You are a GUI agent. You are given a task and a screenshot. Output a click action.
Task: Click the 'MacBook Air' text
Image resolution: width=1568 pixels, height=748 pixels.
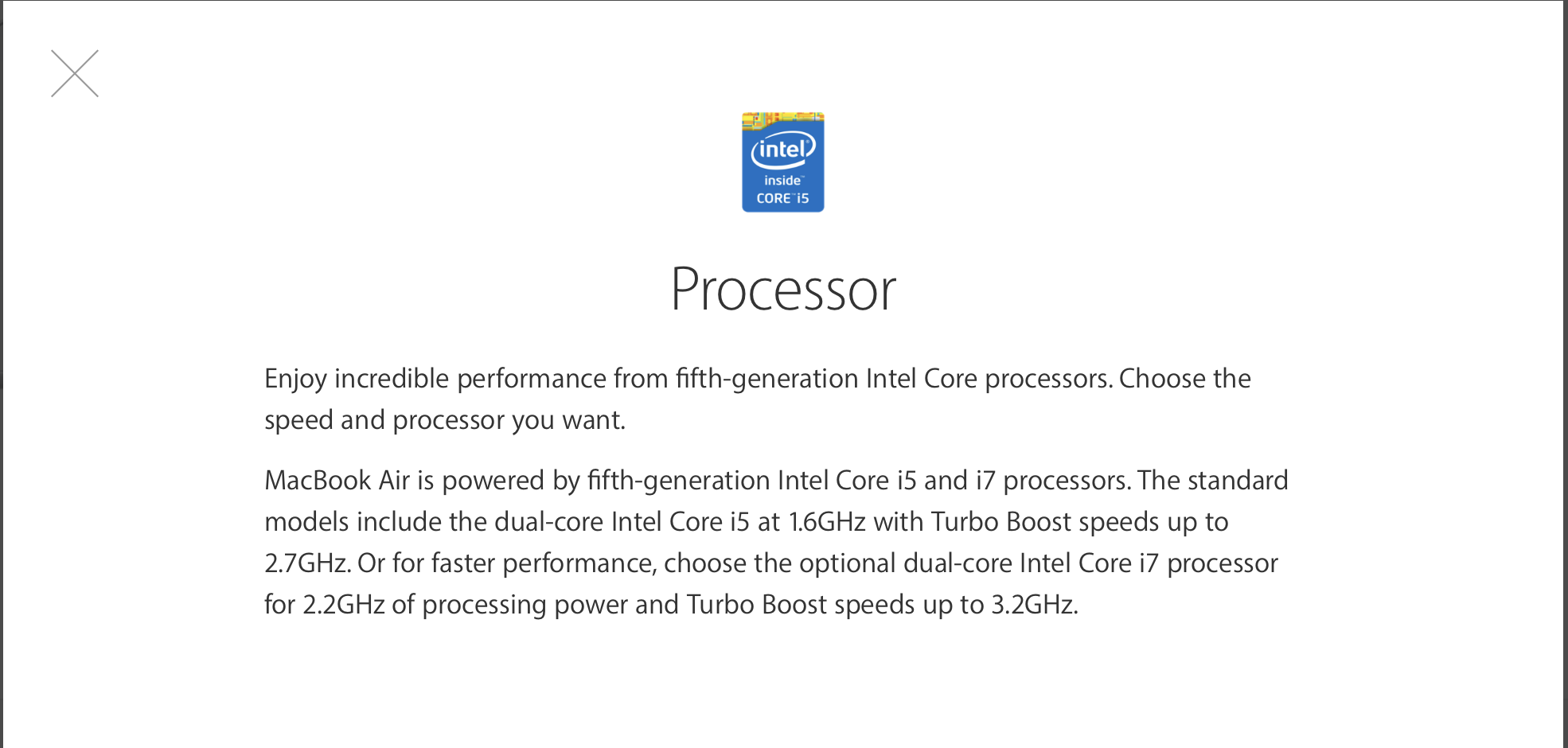(337, 481)
